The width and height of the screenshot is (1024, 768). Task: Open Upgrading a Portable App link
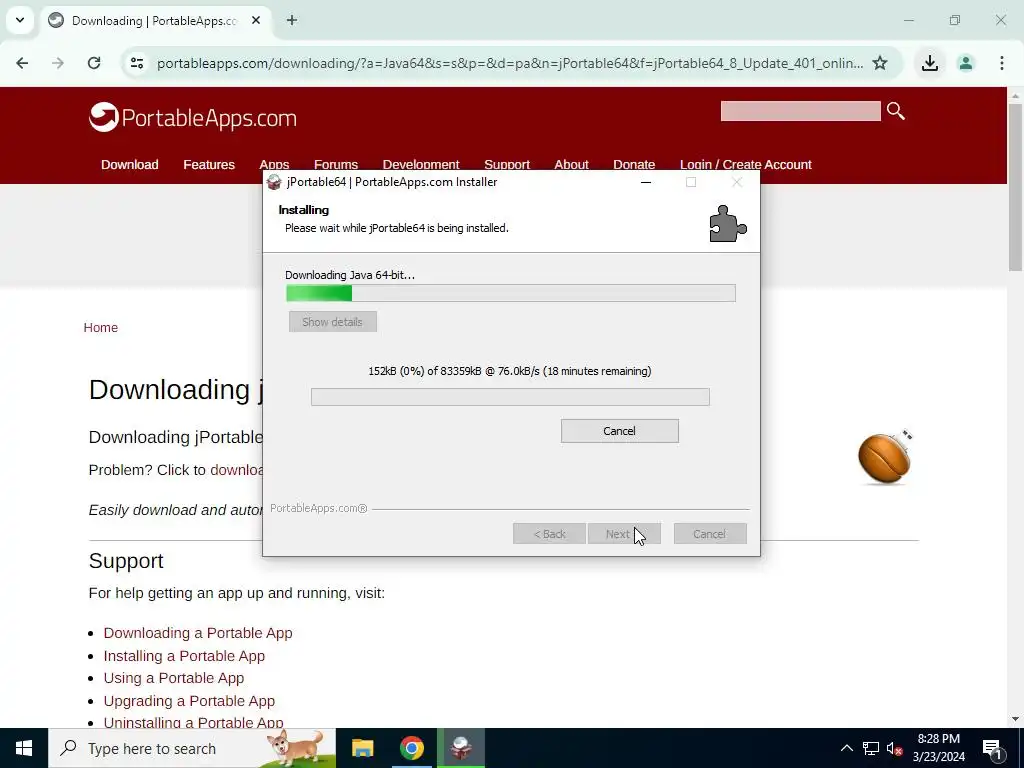pyautogui.click(x=189, y=701)
